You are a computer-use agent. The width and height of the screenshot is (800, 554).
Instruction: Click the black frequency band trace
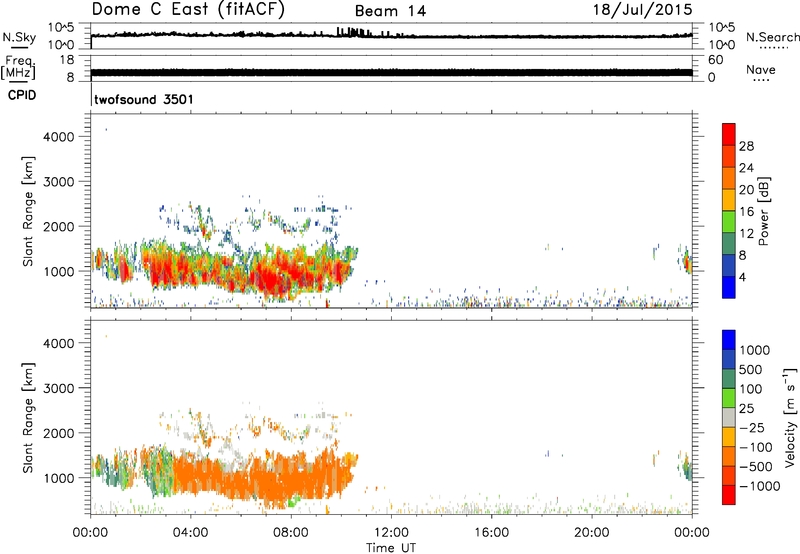click(x=391, y=72)
